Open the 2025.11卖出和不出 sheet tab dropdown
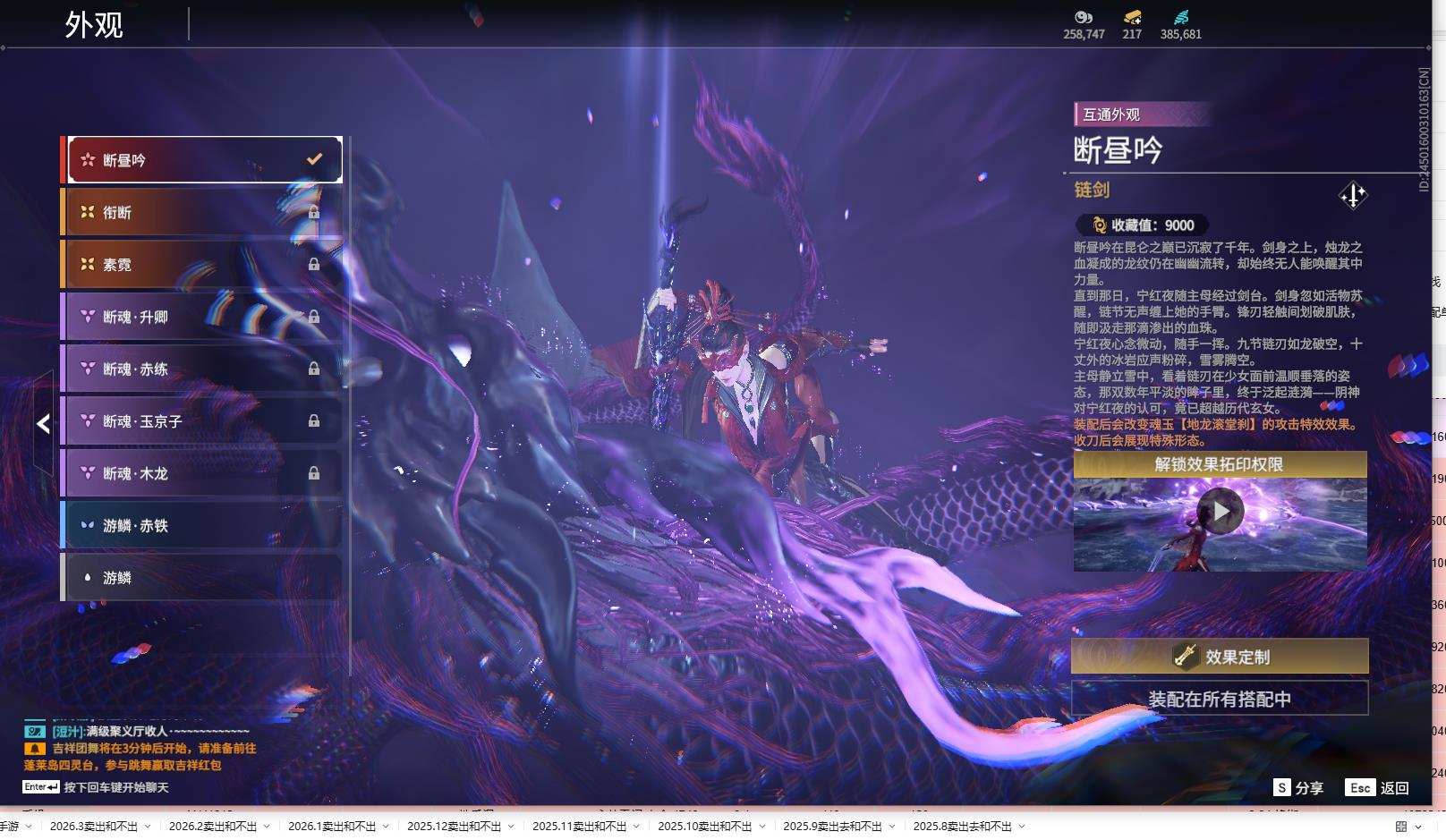1446x840 pixels. (x=636, y=827)
